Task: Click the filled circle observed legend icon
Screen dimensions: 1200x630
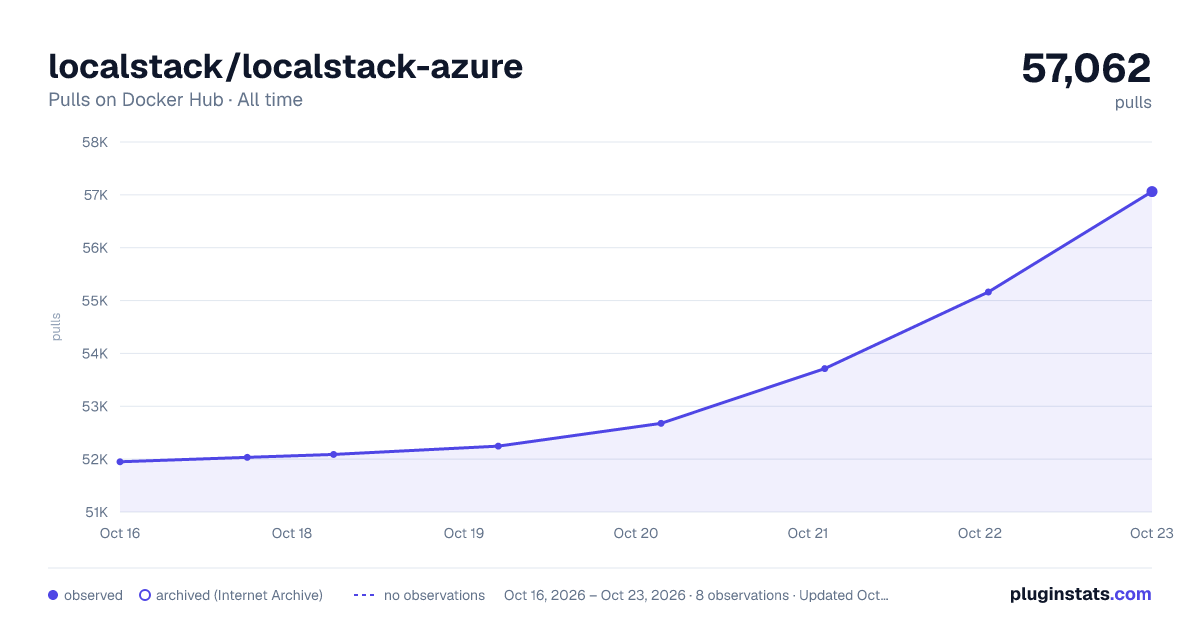Action: 53,595
